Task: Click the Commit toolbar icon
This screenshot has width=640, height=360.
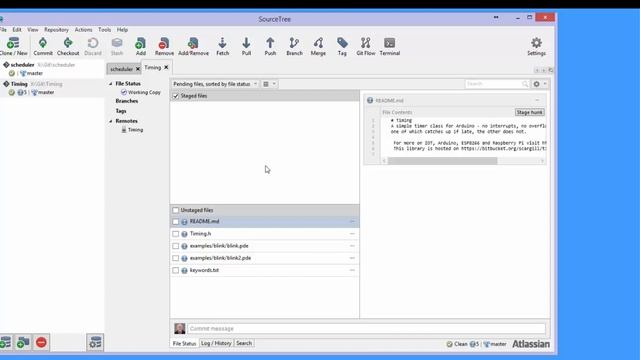Action: pos(43,46)
